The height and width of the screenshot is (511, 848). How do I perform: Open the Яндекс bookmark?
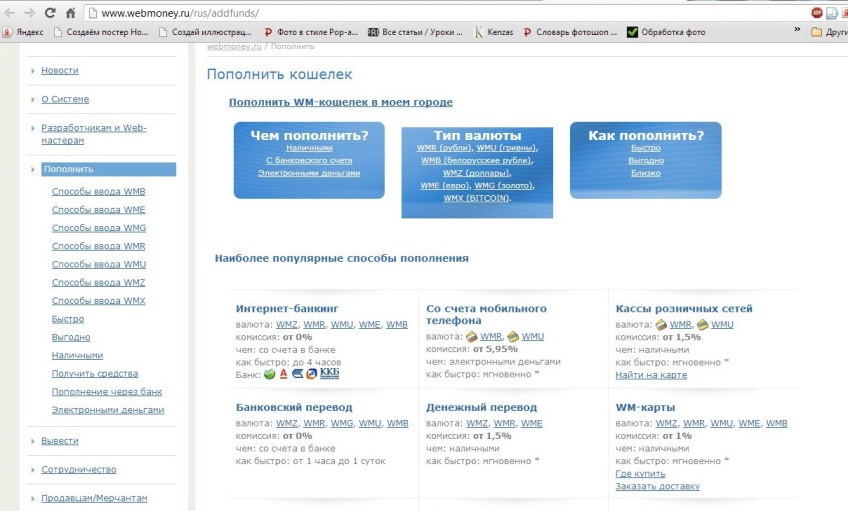[23, 32]
